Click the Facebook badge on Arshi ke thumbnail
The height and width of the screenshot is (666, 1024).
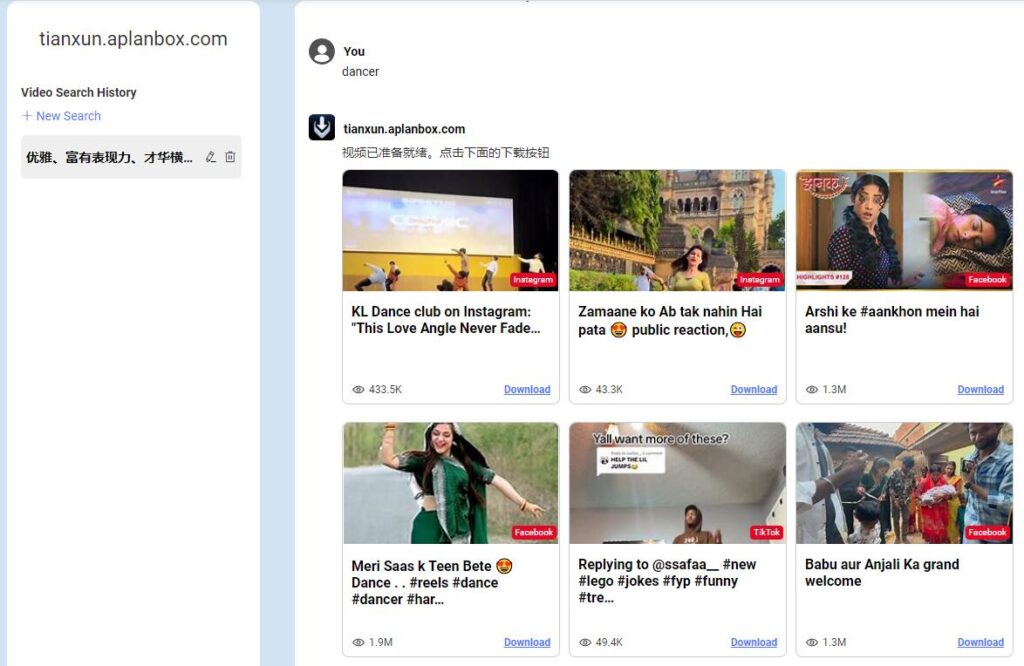pyautogui.click(x=987, y=279)
